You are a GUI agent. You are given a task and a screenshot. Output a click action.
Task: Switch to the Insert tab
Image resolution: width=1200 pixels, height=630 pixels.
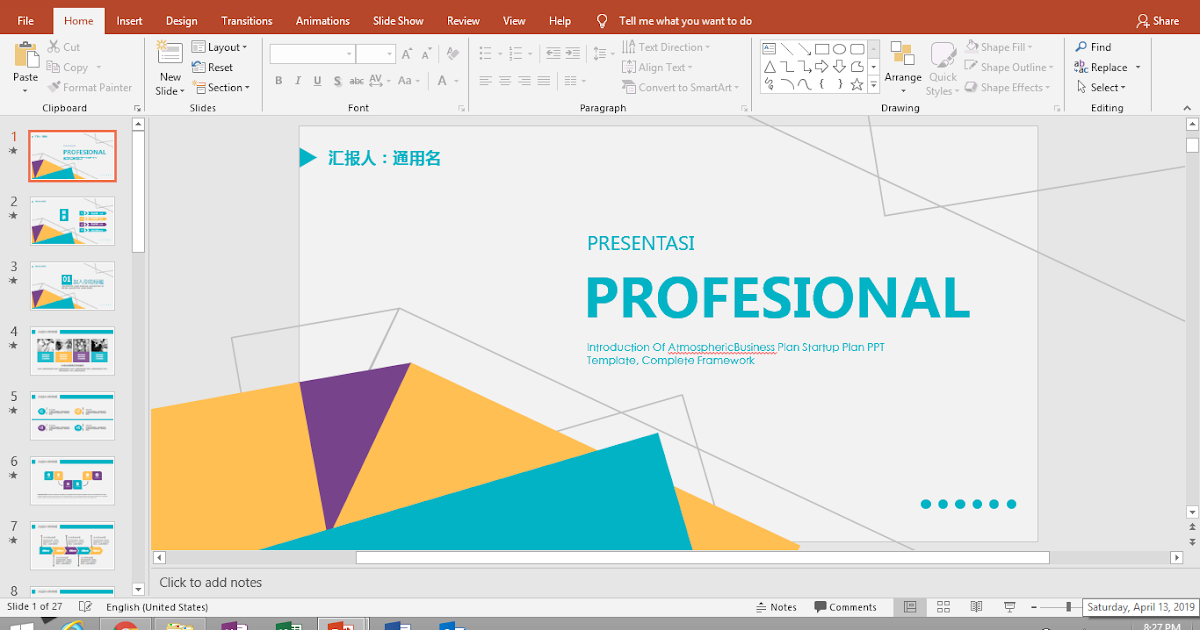click(129, 21)
